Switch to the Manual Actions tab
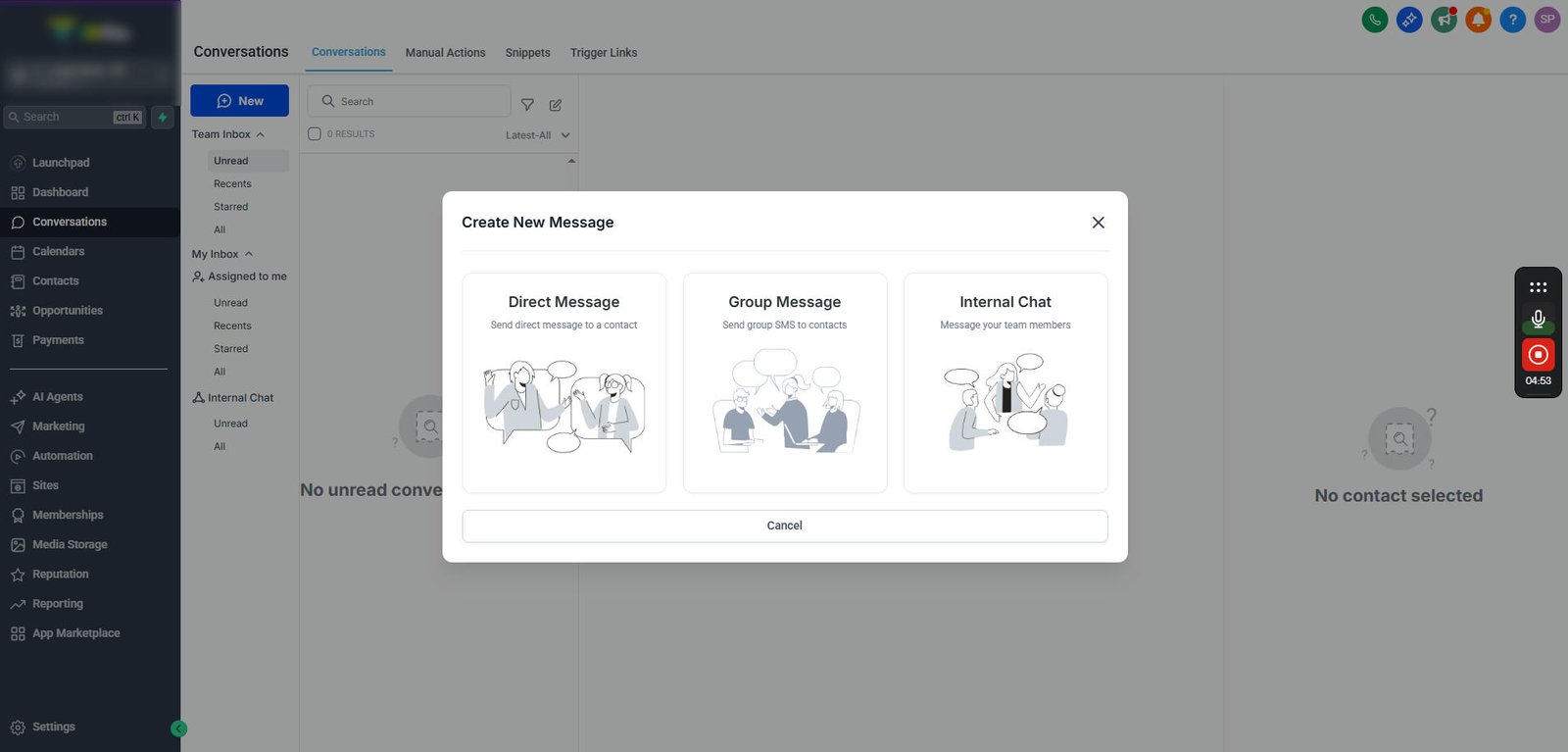 pos(446,53)
